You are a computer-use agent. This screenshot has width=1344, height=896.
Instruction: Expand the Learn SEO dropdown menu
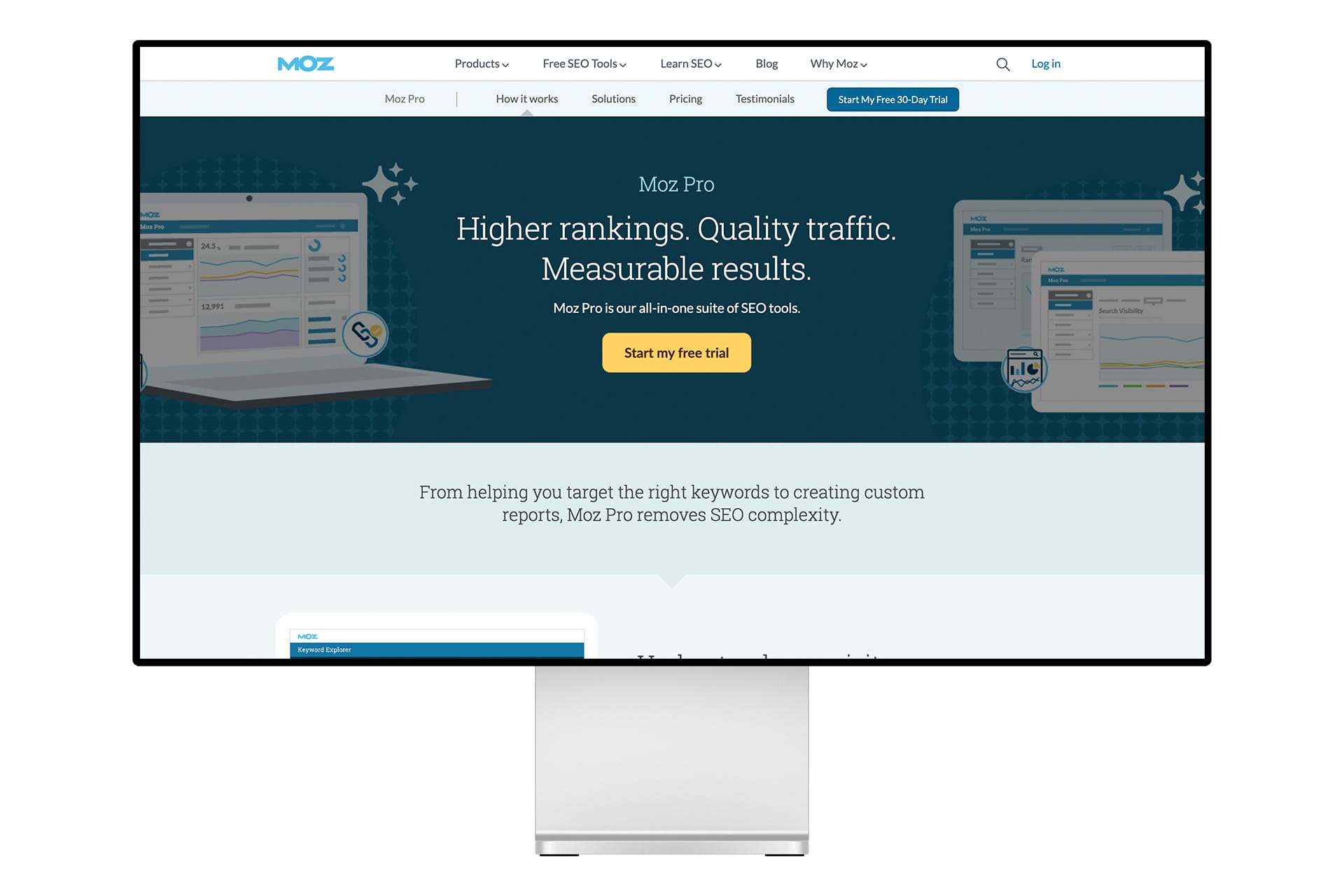tap(688, 63)
